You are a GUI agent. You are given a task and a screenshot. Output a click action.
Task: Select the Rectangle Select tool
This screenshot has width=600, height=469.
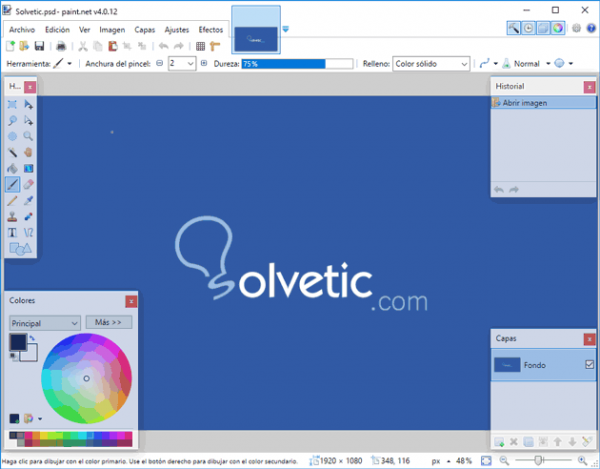[x=12, y=104]
